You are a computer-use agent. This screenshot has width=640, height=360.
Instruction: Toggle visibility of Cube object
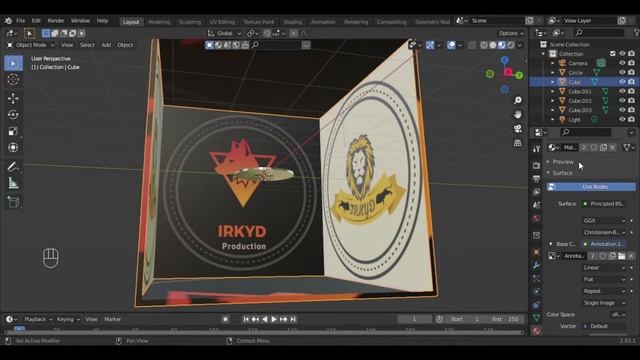[622, 82]
